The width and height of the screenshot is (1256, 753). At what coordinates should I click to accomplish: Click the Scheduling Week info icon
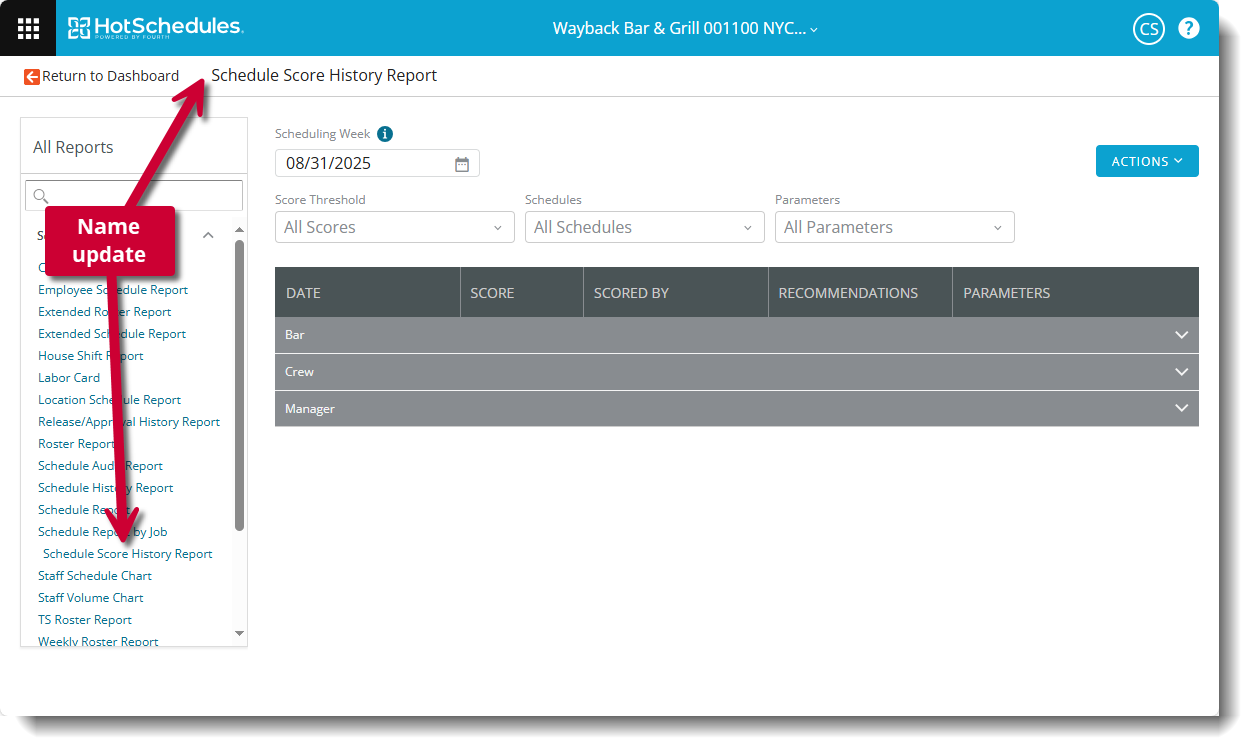pyautogui.click(x=385, y=134)
